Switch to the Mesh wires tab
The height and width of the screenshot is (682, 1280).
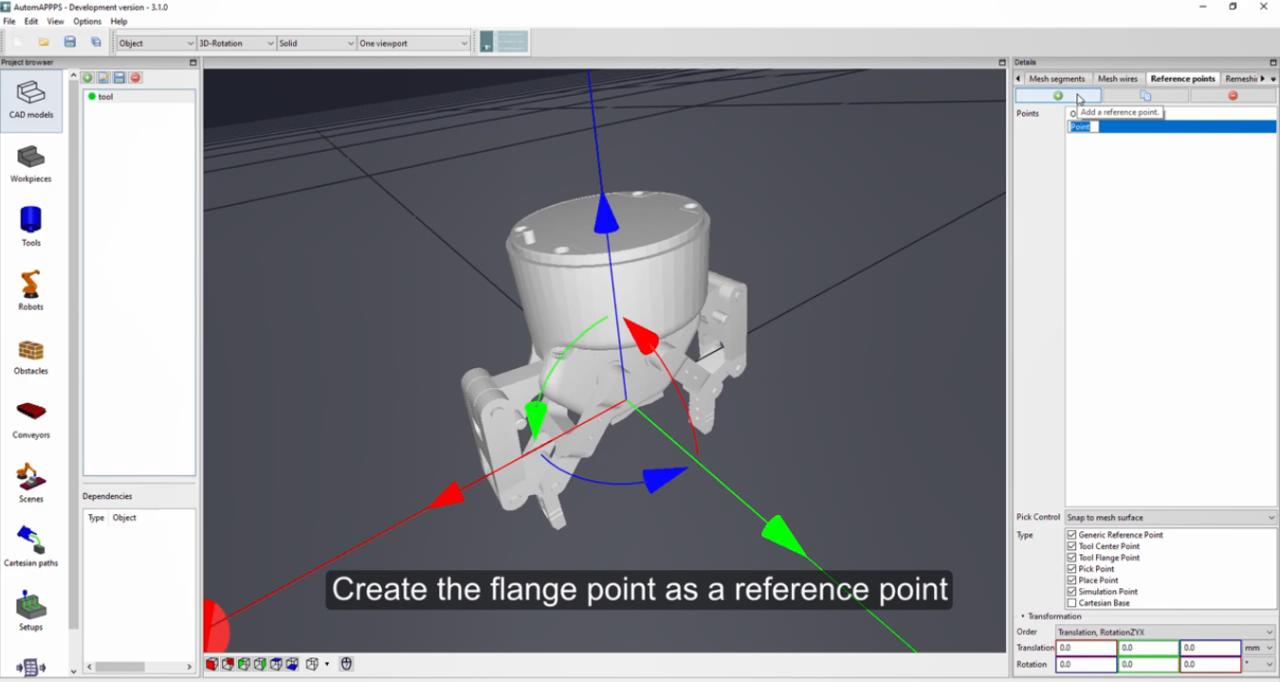(1117, 78)
